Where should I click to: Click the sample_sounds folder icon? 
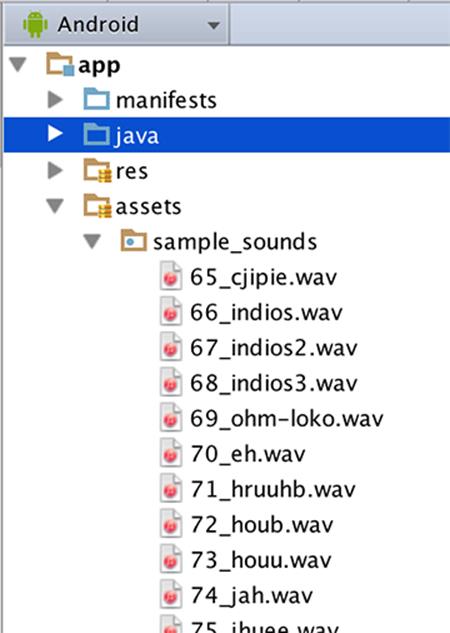134,241
